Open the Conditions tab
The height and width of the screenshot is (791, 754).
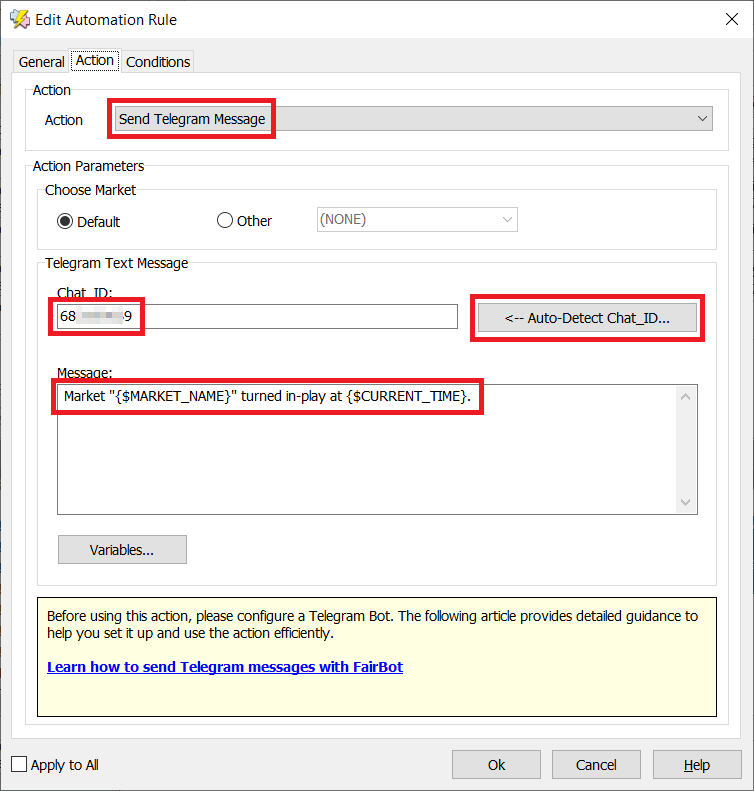click(158, 62)
